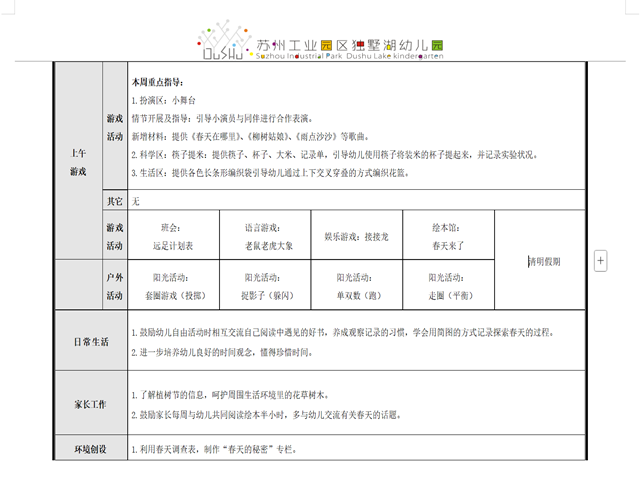Image resolution: width=640 pixels, height=480 pixels.
Task: Select the 日常生活 row header
Action: pyautogui.click(x=91, y=341)
